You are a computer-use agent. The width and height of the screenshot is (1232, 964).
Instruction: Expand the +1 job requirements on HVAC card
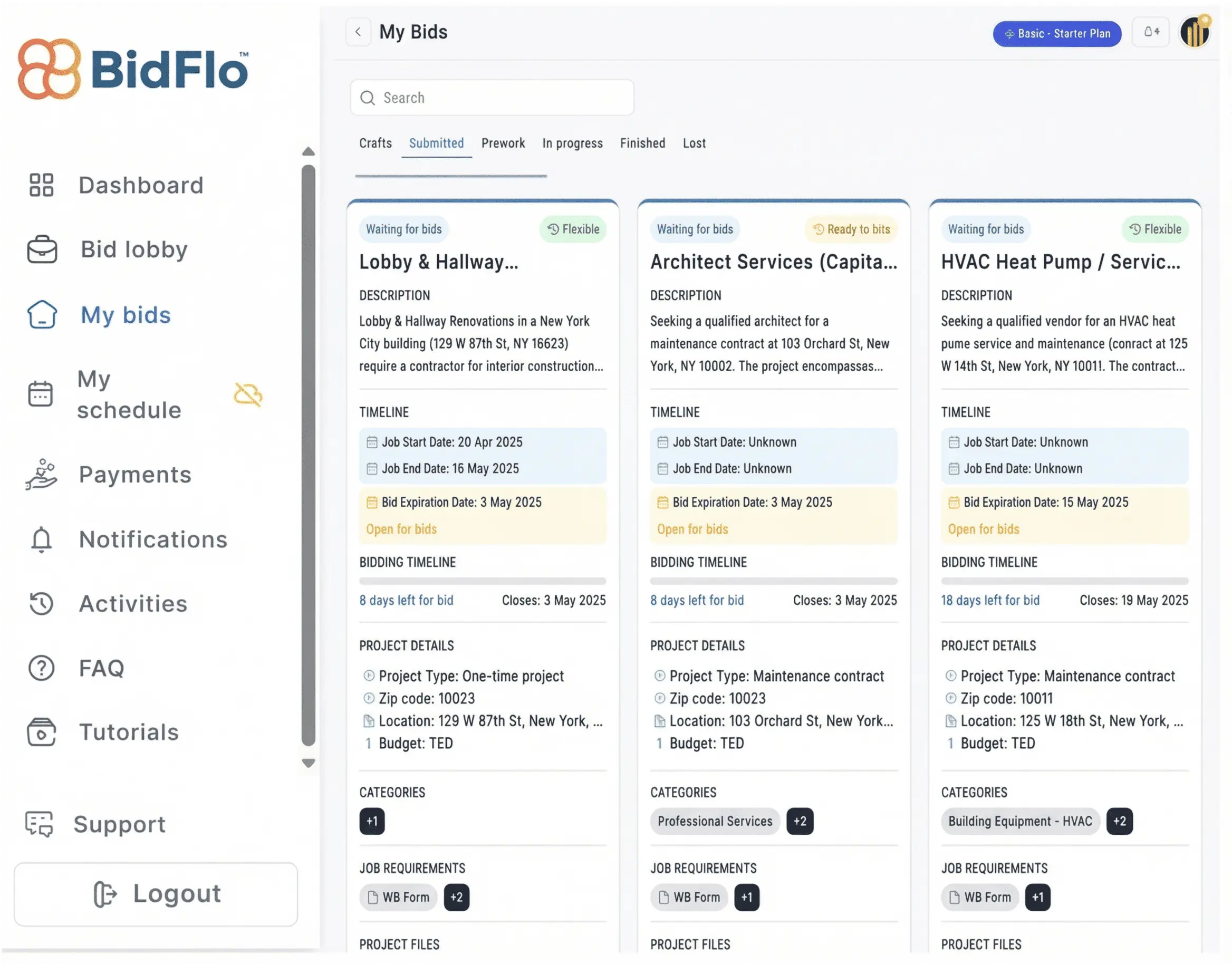pyautogui.click(x=1037, y=898)
